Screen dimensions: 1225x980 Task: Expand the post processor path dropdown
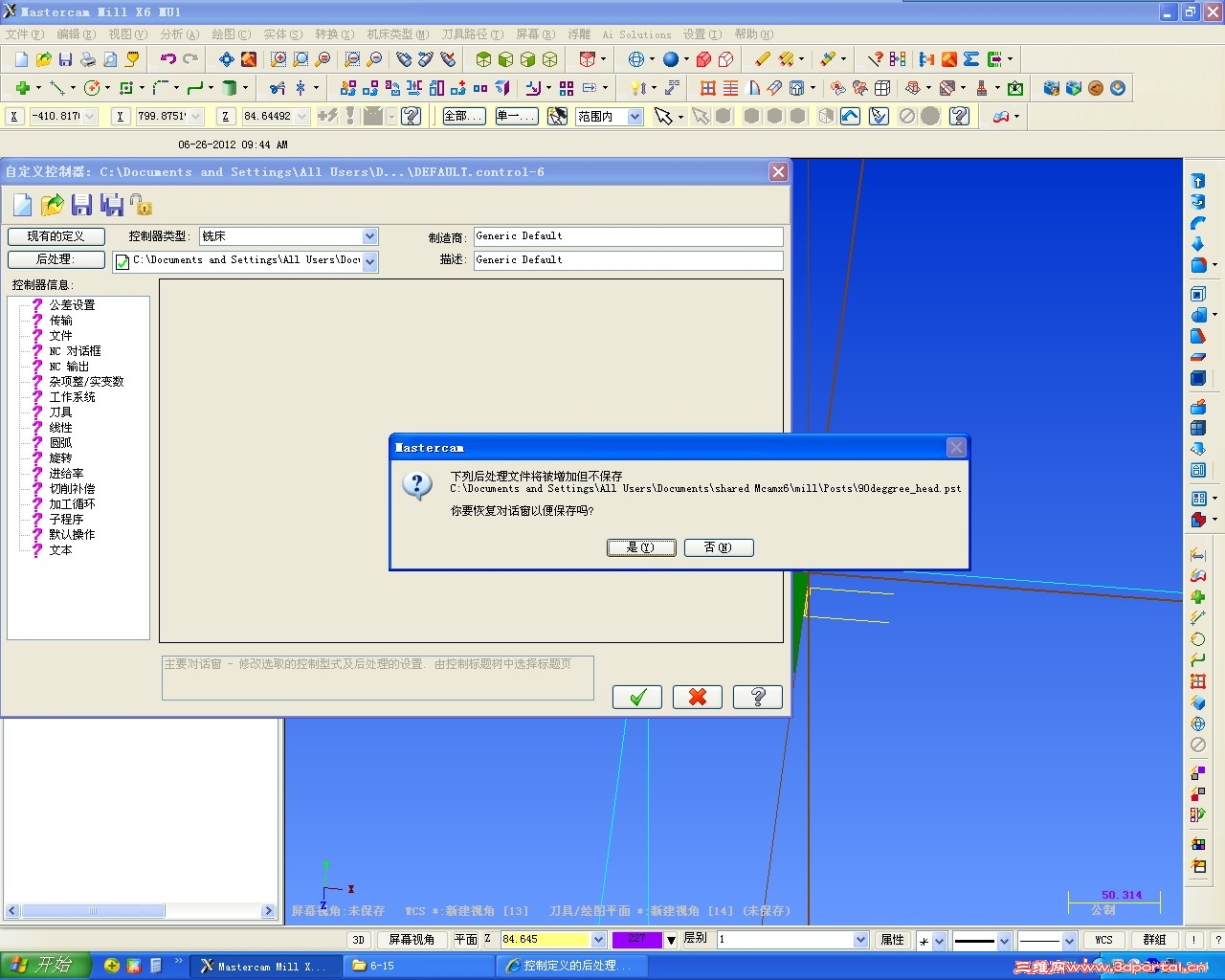[x=370, y=260]
